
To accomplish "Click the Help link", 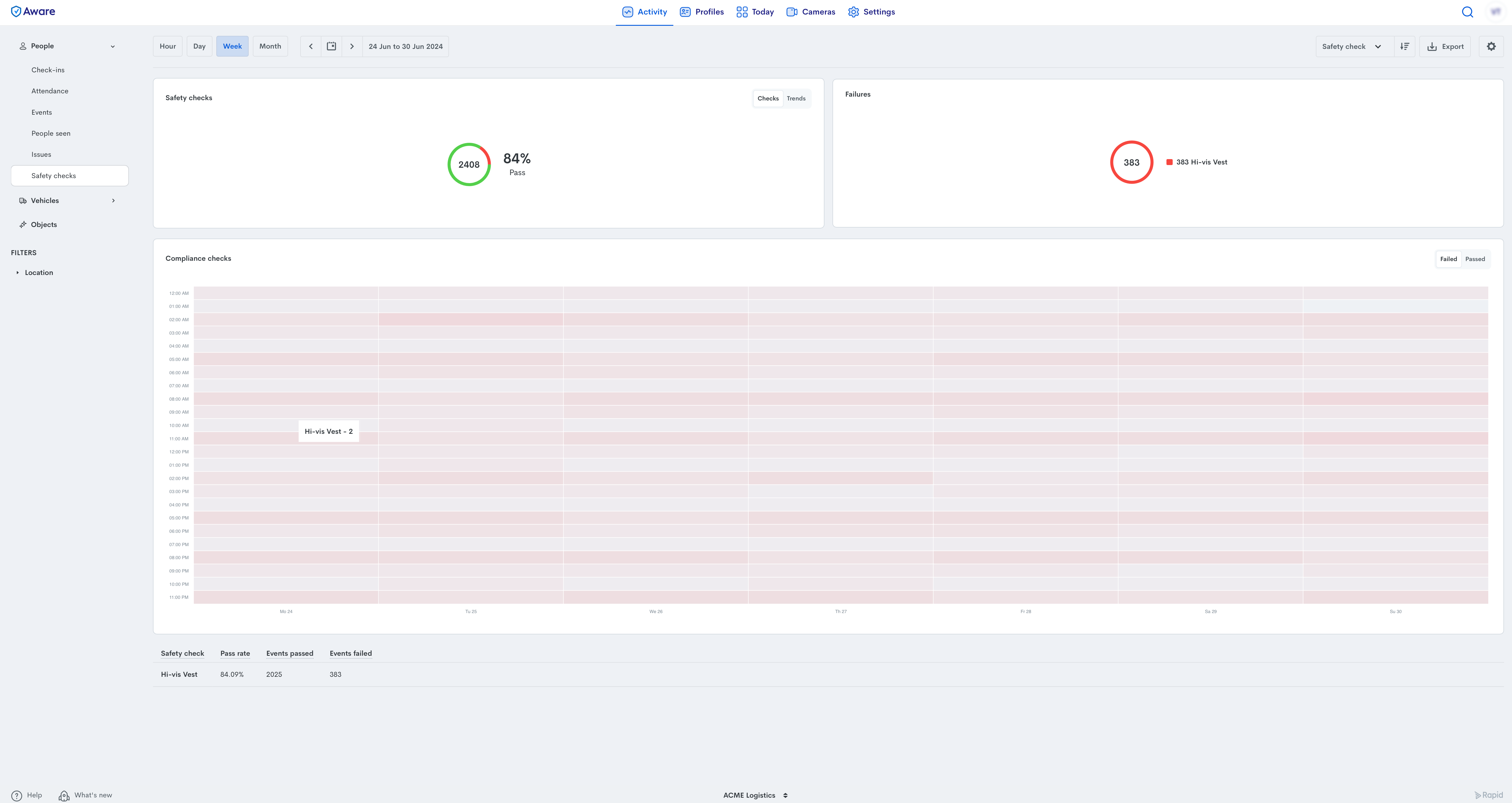I will point(35,795).
